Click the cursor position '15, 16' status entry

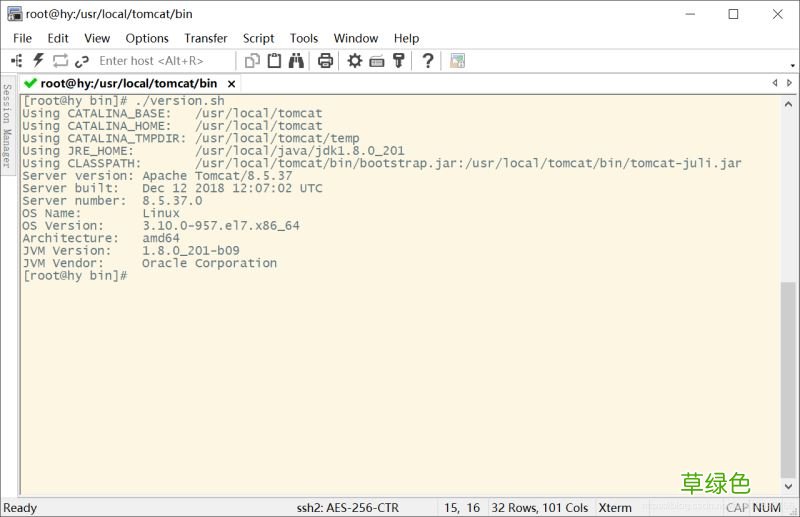(x=462, y=508)
